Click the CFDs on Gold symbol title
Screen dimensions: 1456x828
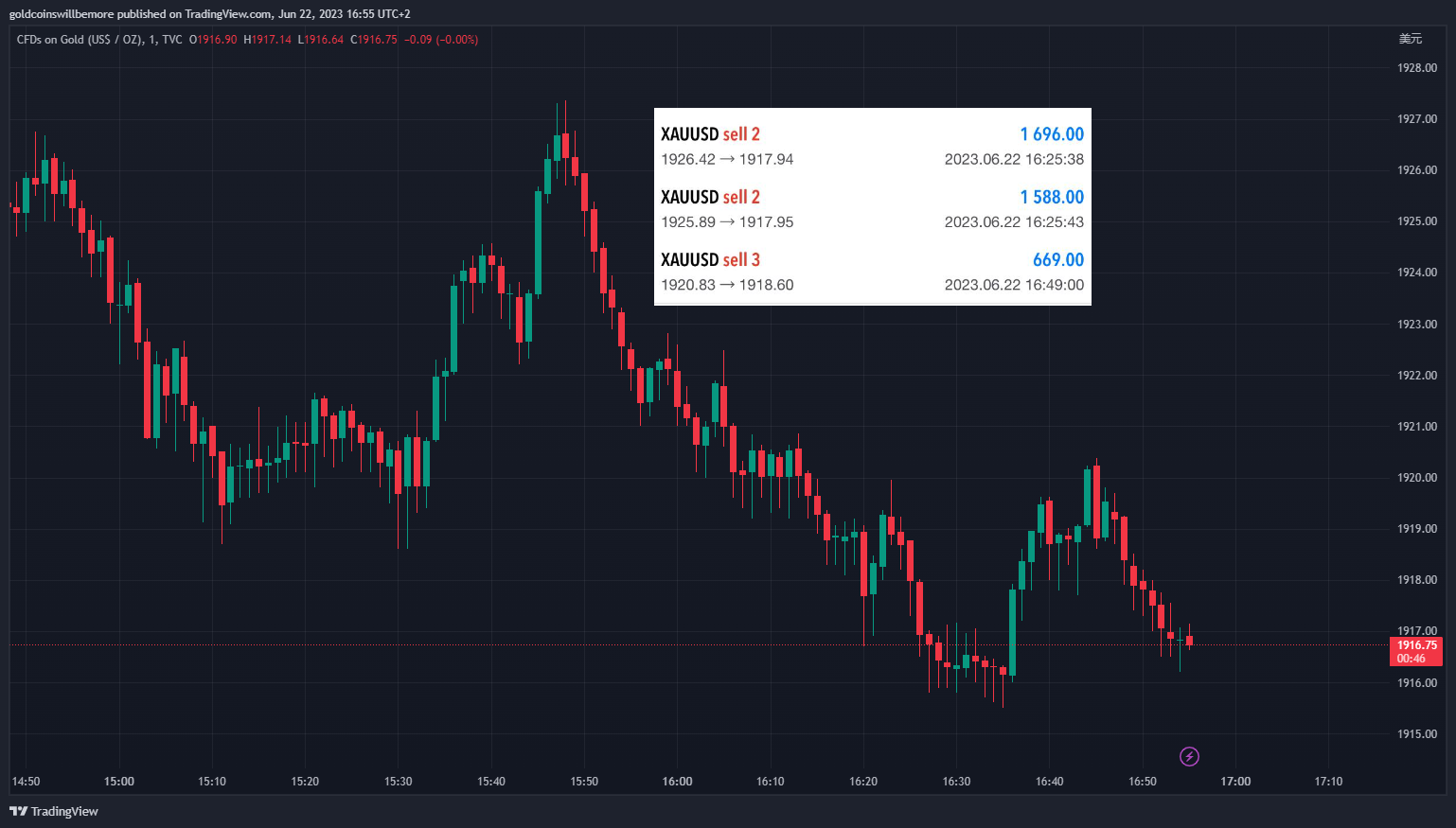(x=99, y=40)
